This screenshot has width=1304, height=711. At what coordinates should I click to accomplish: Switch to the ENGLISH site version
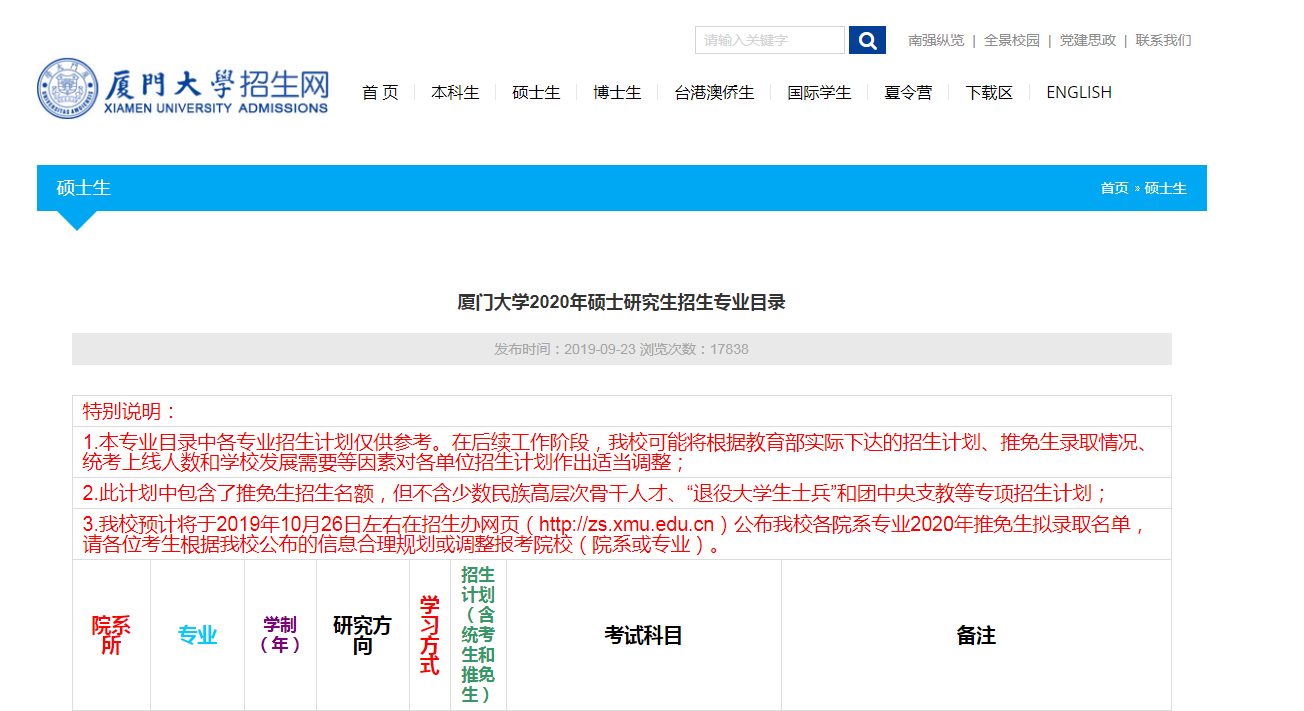tap(1078, 93)
